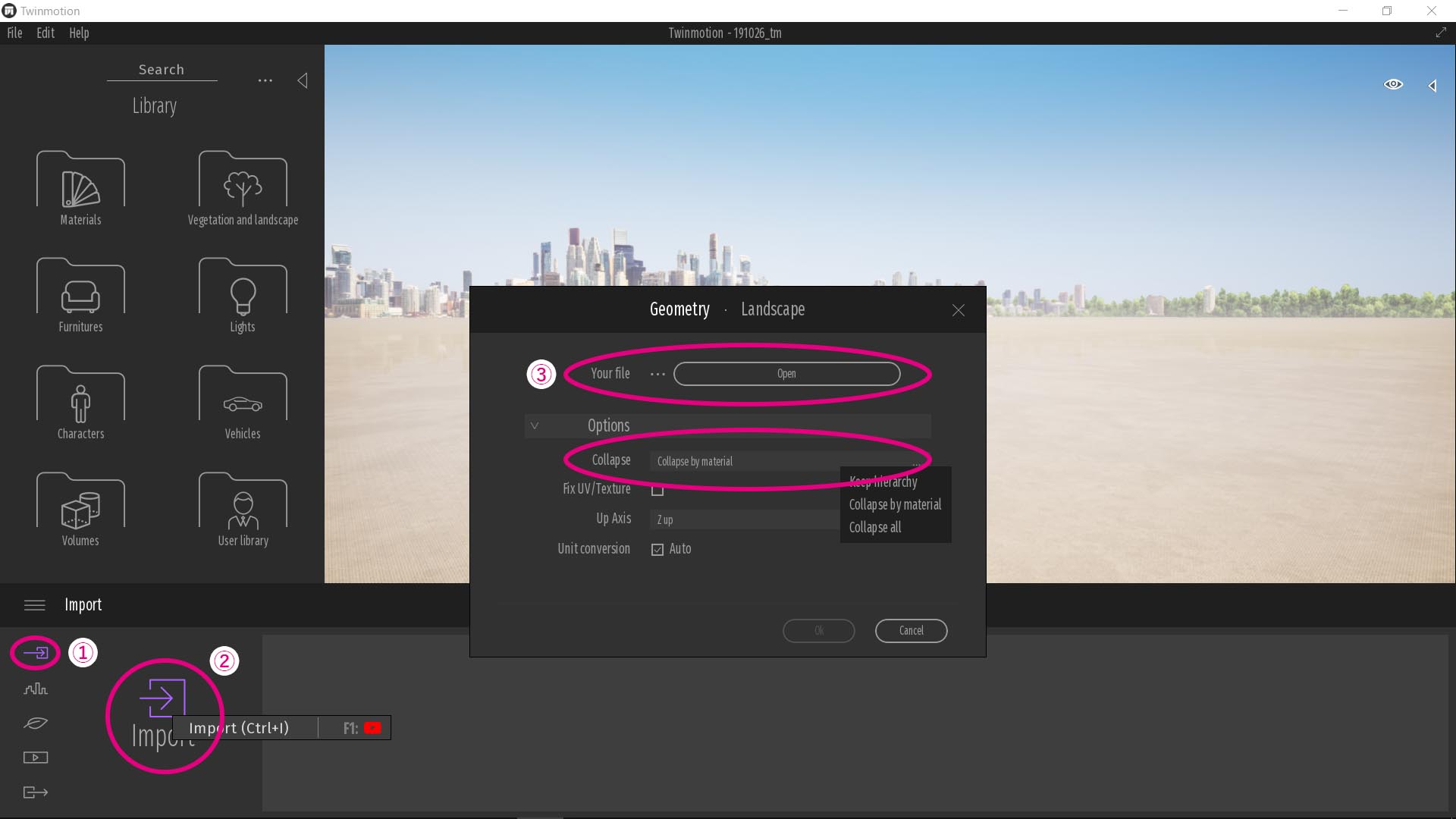Toggle the Fix UV/Texture checkbox

point(658,490)
